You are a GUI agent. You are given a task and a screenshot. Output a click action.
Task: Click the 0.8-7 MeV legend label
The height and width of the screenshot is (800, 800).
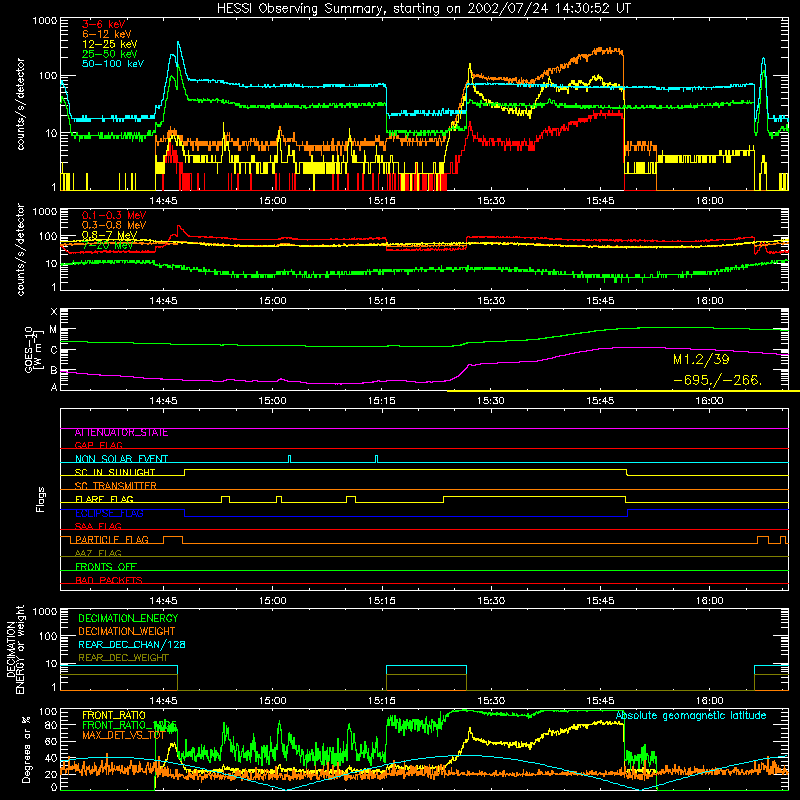[x=109, y=235]
